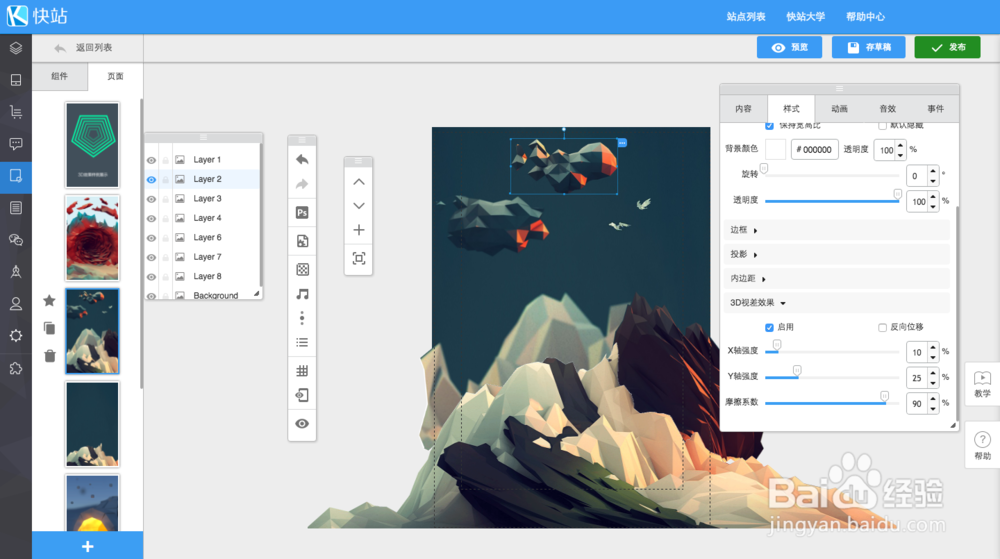The width and height of the screenshot is (1000, 559).
Task: Open the layers stack sidebar icon
Action: 16,48
